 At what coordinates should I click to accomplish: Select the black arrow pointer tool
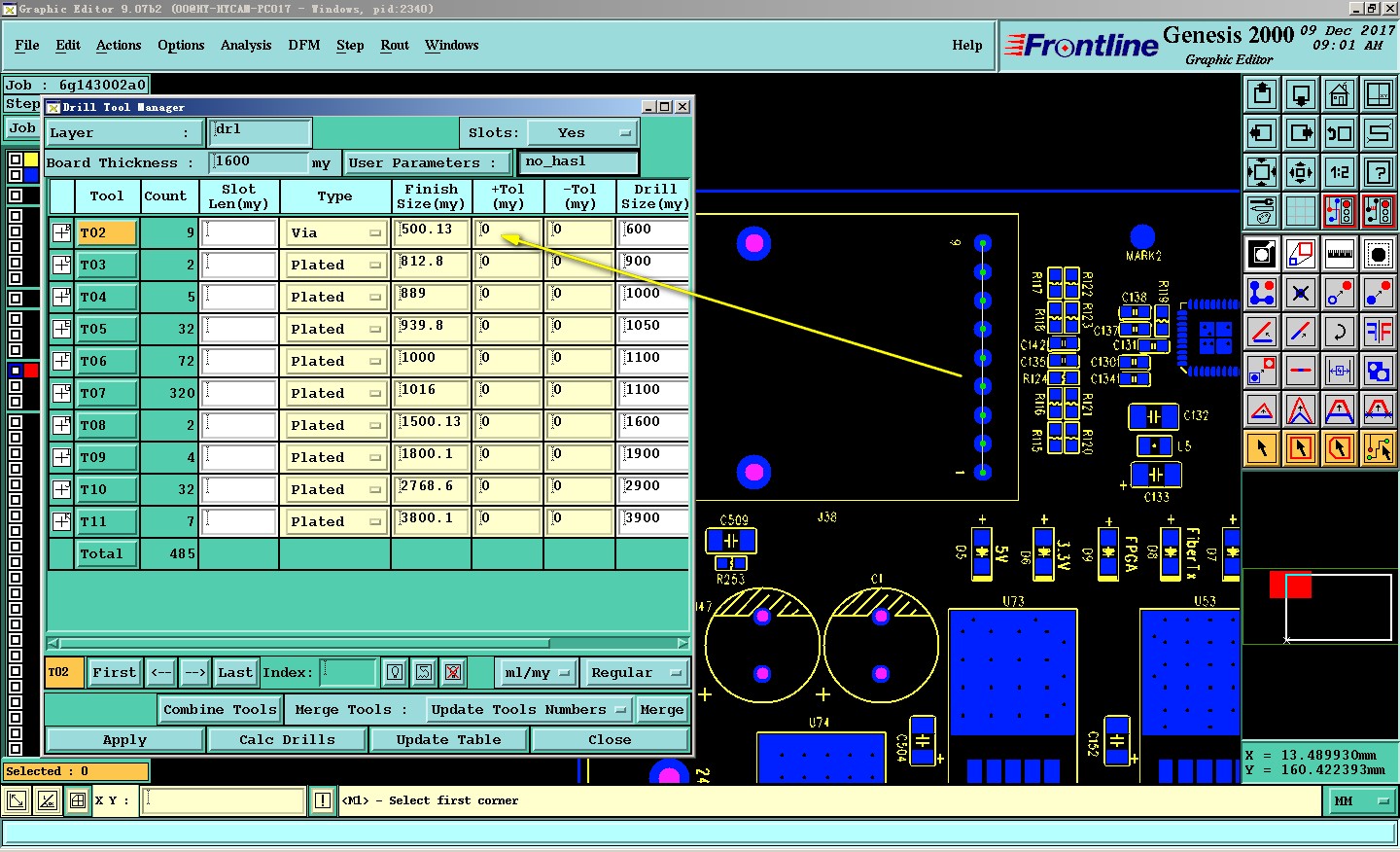coord(1262,448)
